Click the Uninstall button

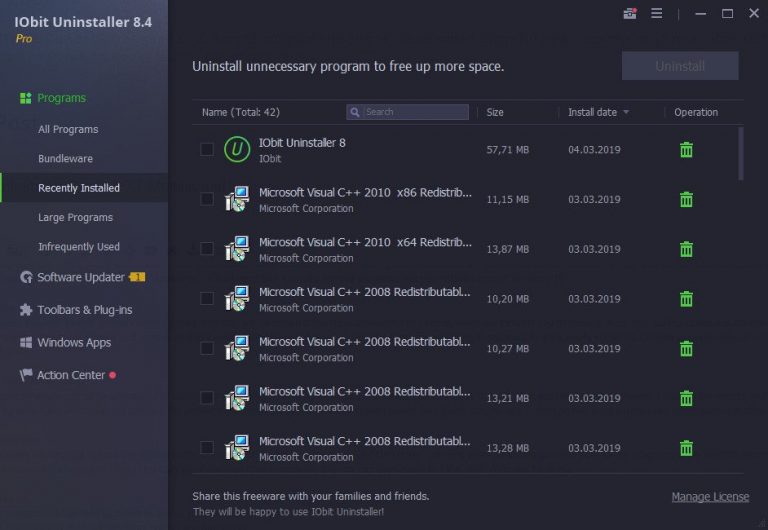coord(680,66)
